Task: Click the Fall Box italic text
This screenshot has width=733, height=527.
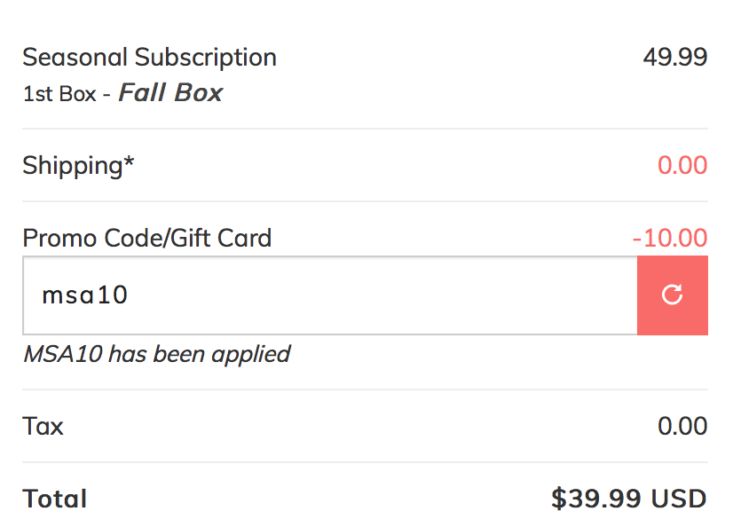Action: click(171, 93)
